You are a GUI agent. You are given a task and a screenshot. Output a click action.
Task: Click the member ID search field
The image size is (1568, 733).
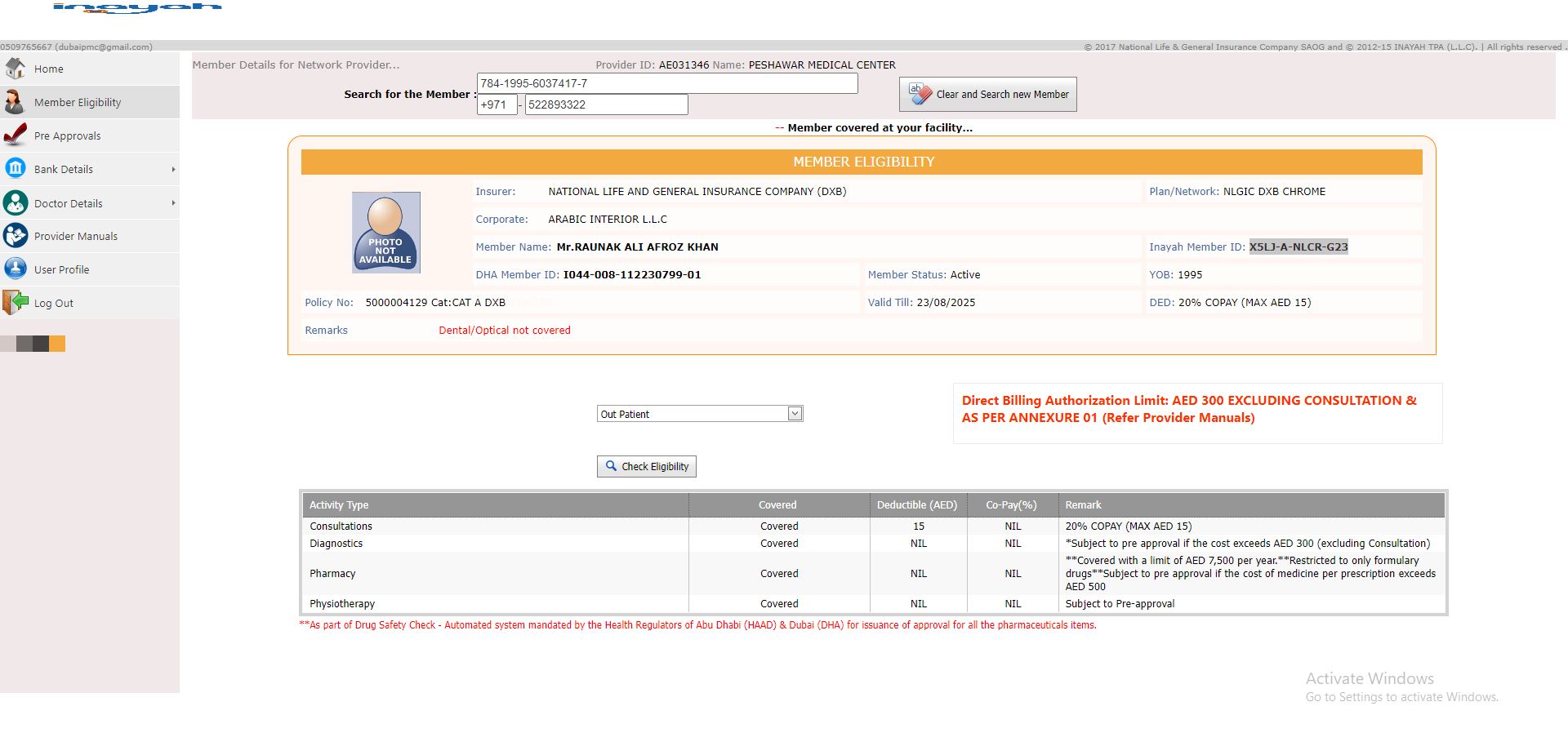(666, 83)
